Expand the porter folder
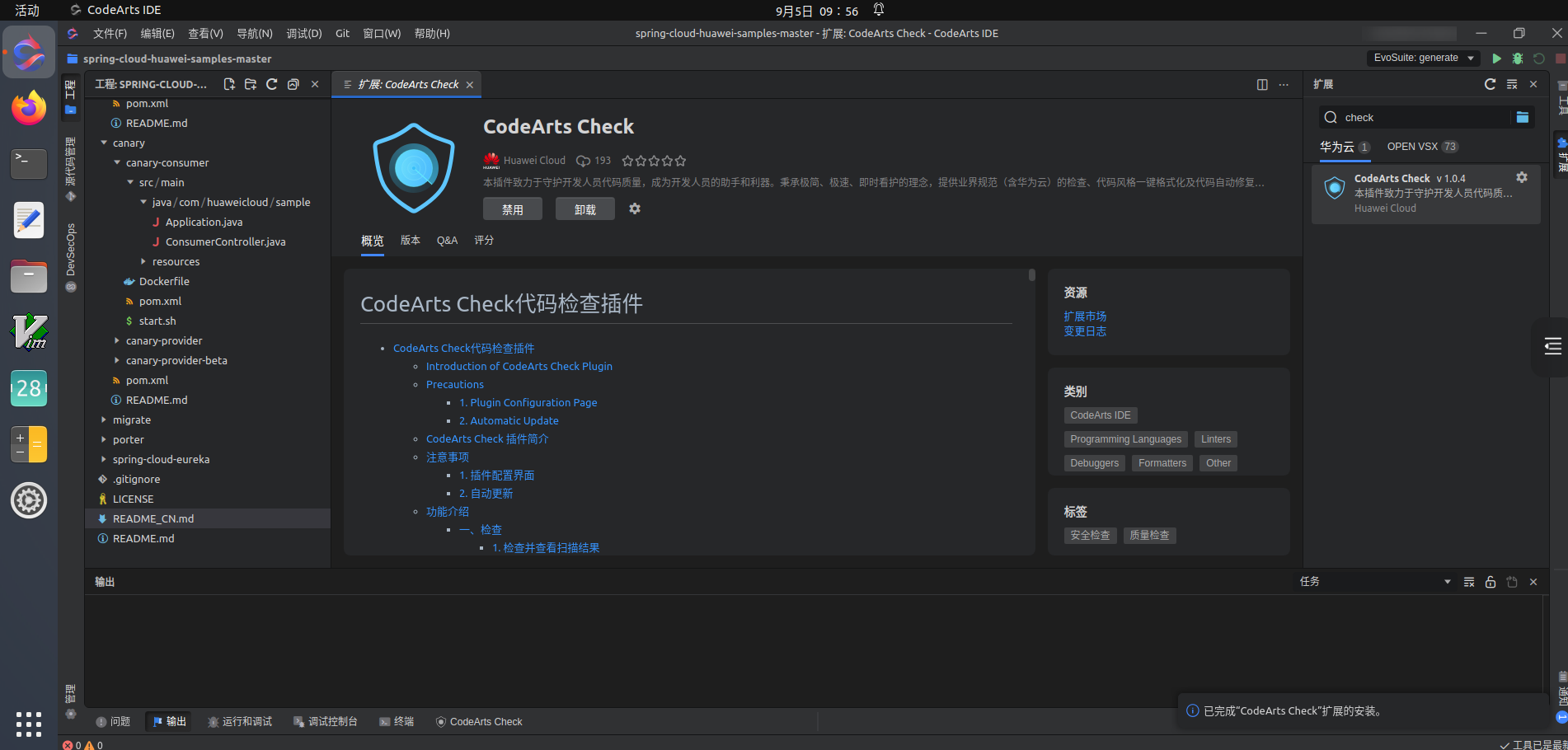The width and height of the screenshot is (1568, 750). (x=104, y=439)
